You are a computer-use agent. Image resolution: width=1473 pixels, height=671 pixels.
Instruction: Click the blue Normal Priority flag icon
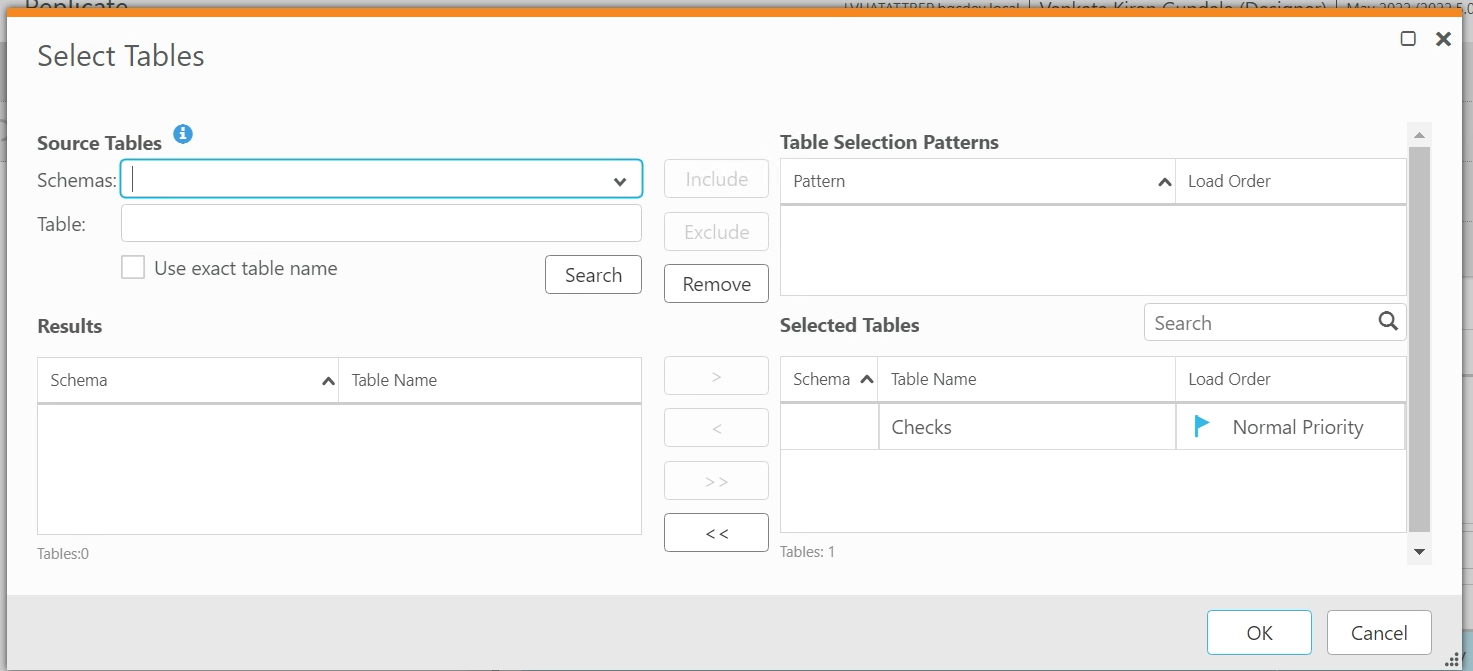pyautogui.click(x=1202, y=427)
